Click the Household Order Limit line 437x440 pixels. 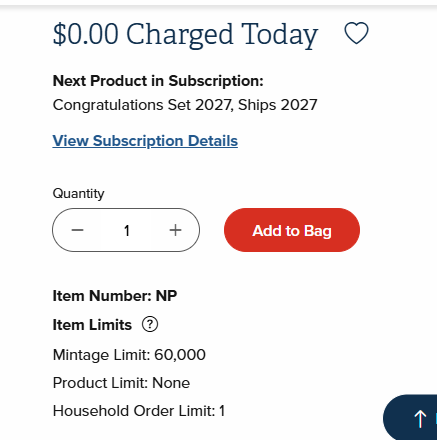tap(139, 411)
